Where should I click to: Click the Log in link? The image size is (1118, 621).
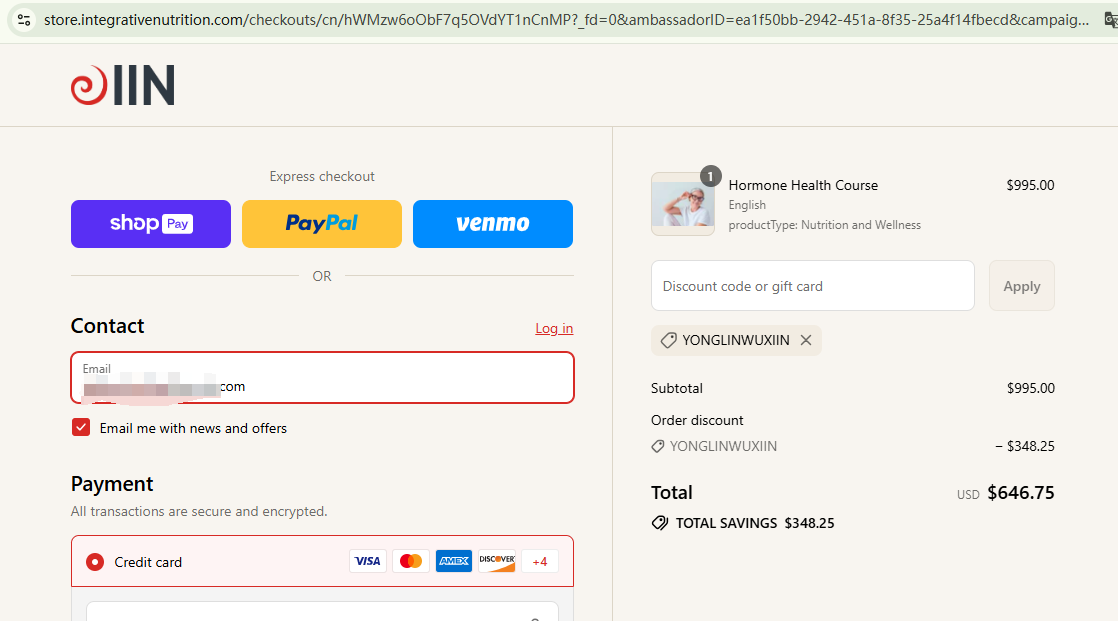[554, 328]
